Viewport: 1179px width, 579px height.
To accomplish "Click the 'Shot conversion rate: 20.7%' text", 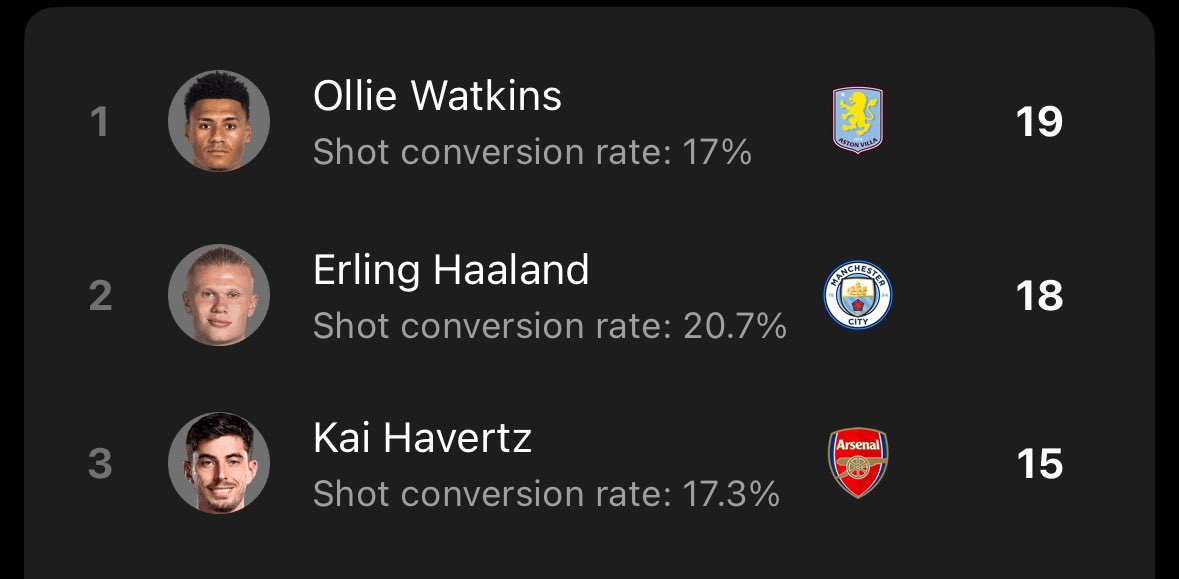I will point(550,326).
